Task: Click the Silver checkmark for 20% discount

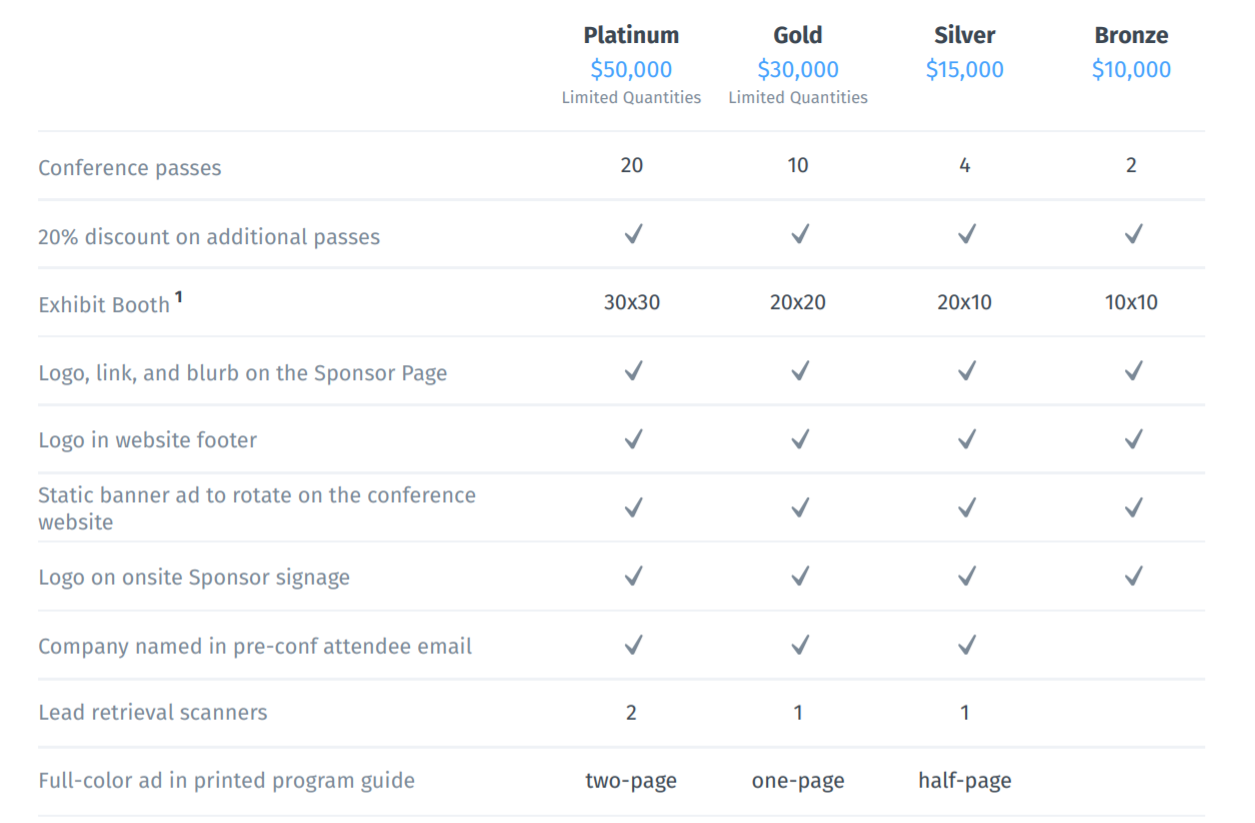Action: (x=966, y=235)
